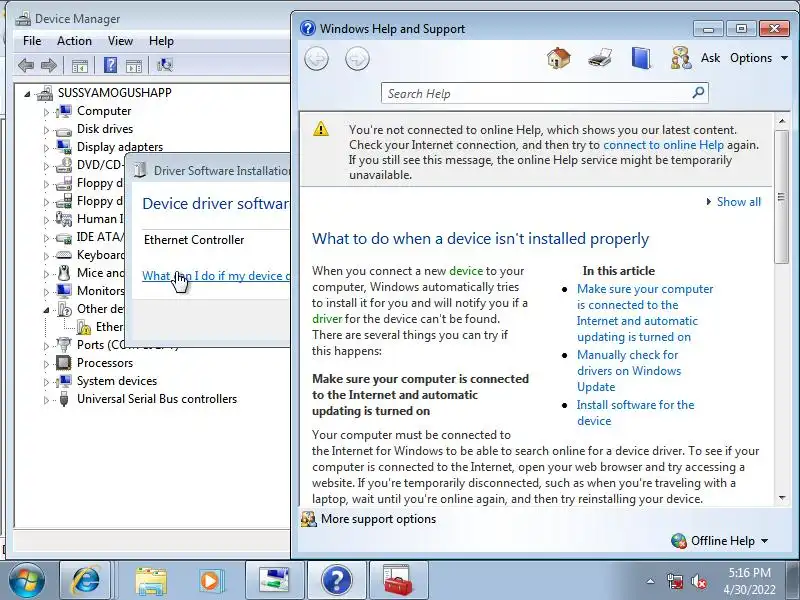Open Make sure your computer is connected link
Image resolution: width=800 pixels, height=600 pixels.
coord(645,313)
